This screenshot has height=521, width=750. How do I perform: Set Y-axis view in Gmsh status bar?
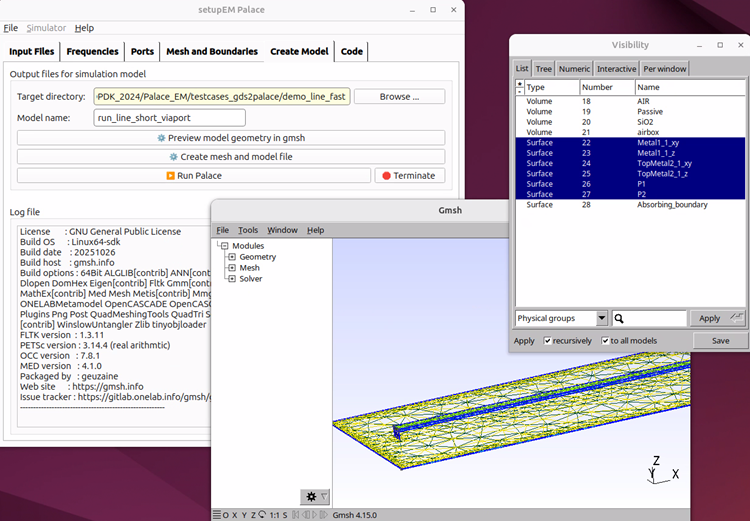244,515
